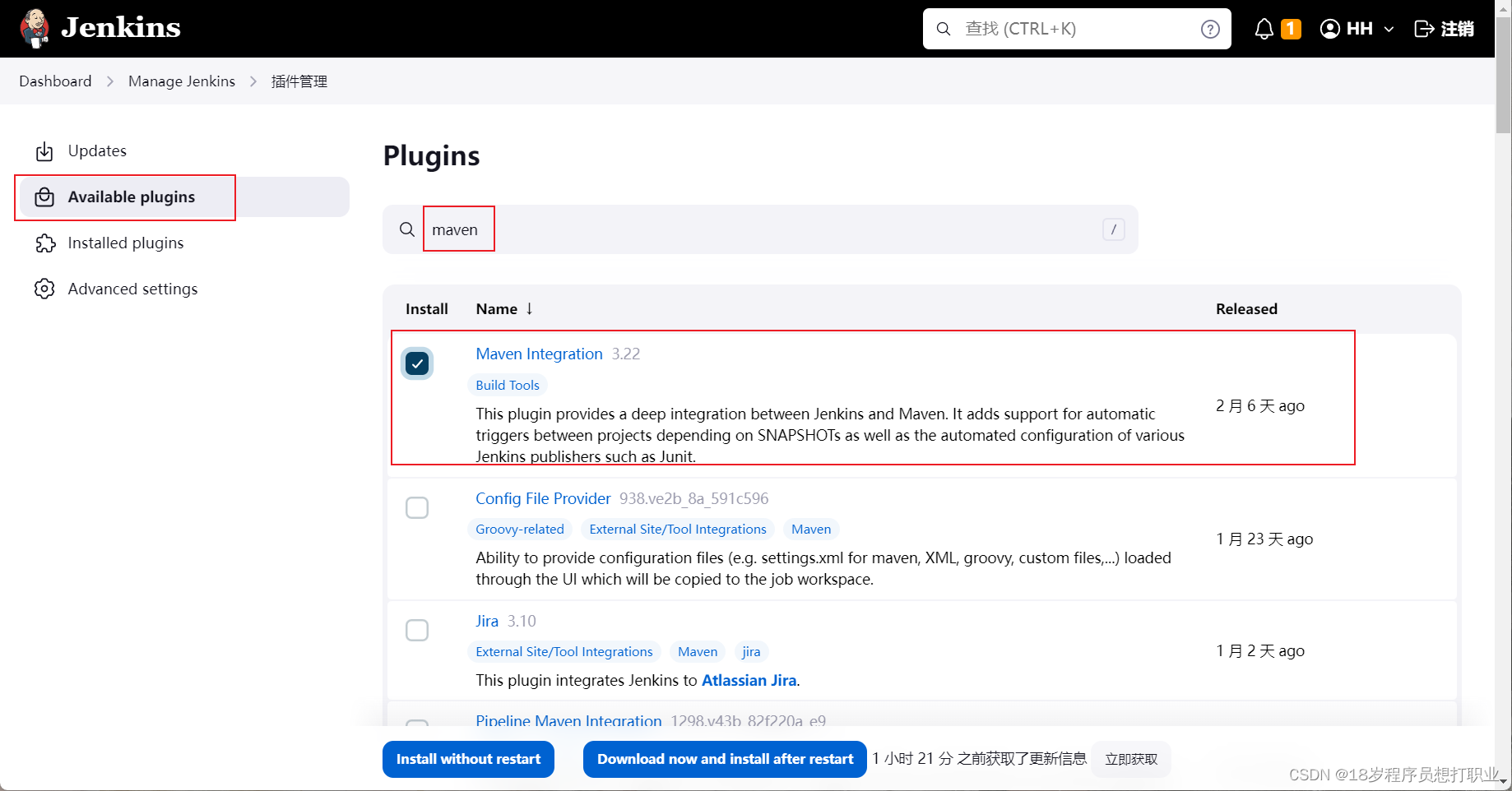Open the Config File Provider plugin link
The image size is (1512, 791).
pyautogui.click(x=543, y=498)
